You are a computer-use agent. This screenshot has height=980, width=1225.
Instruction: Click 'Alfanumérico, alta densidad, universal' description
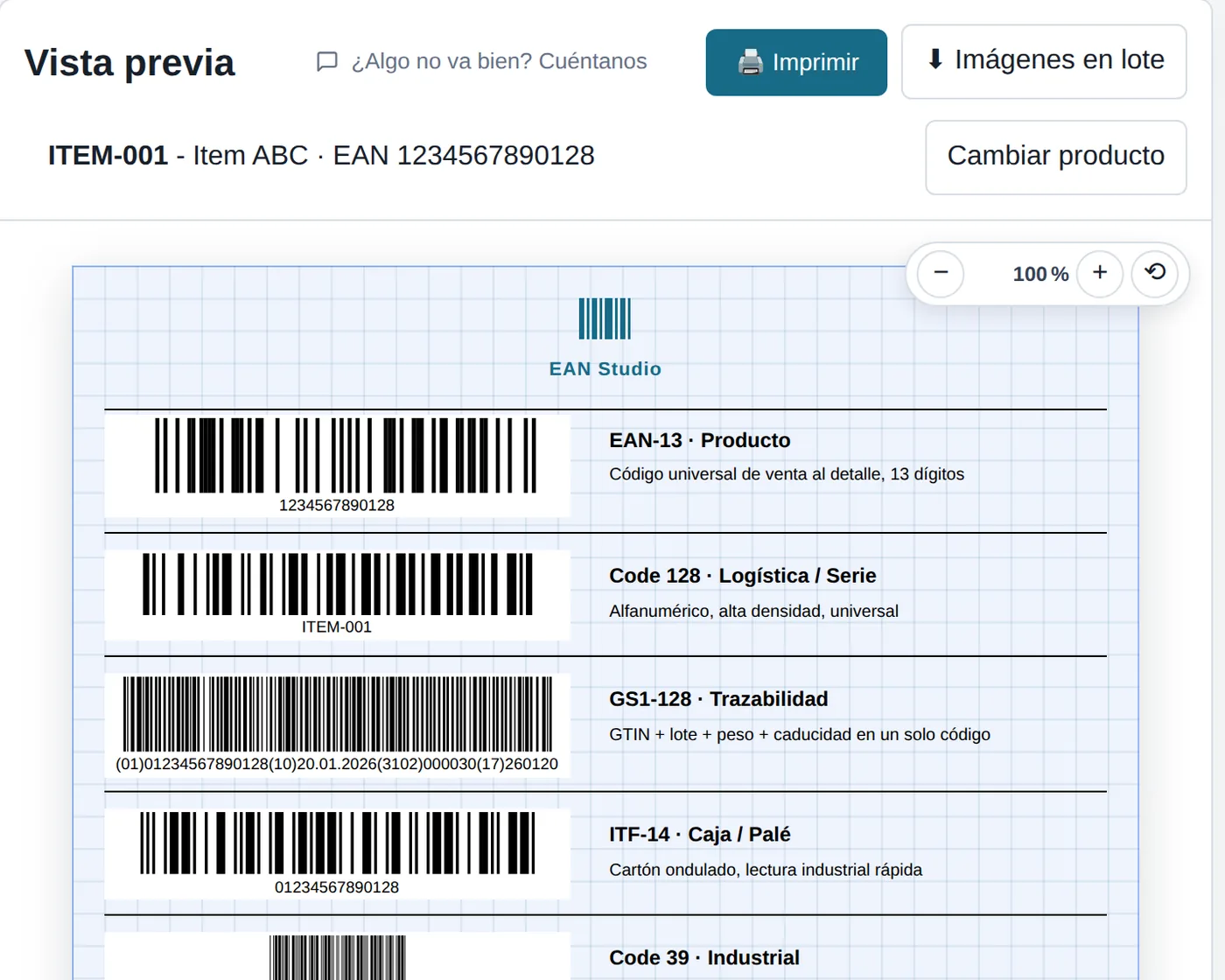753,611
